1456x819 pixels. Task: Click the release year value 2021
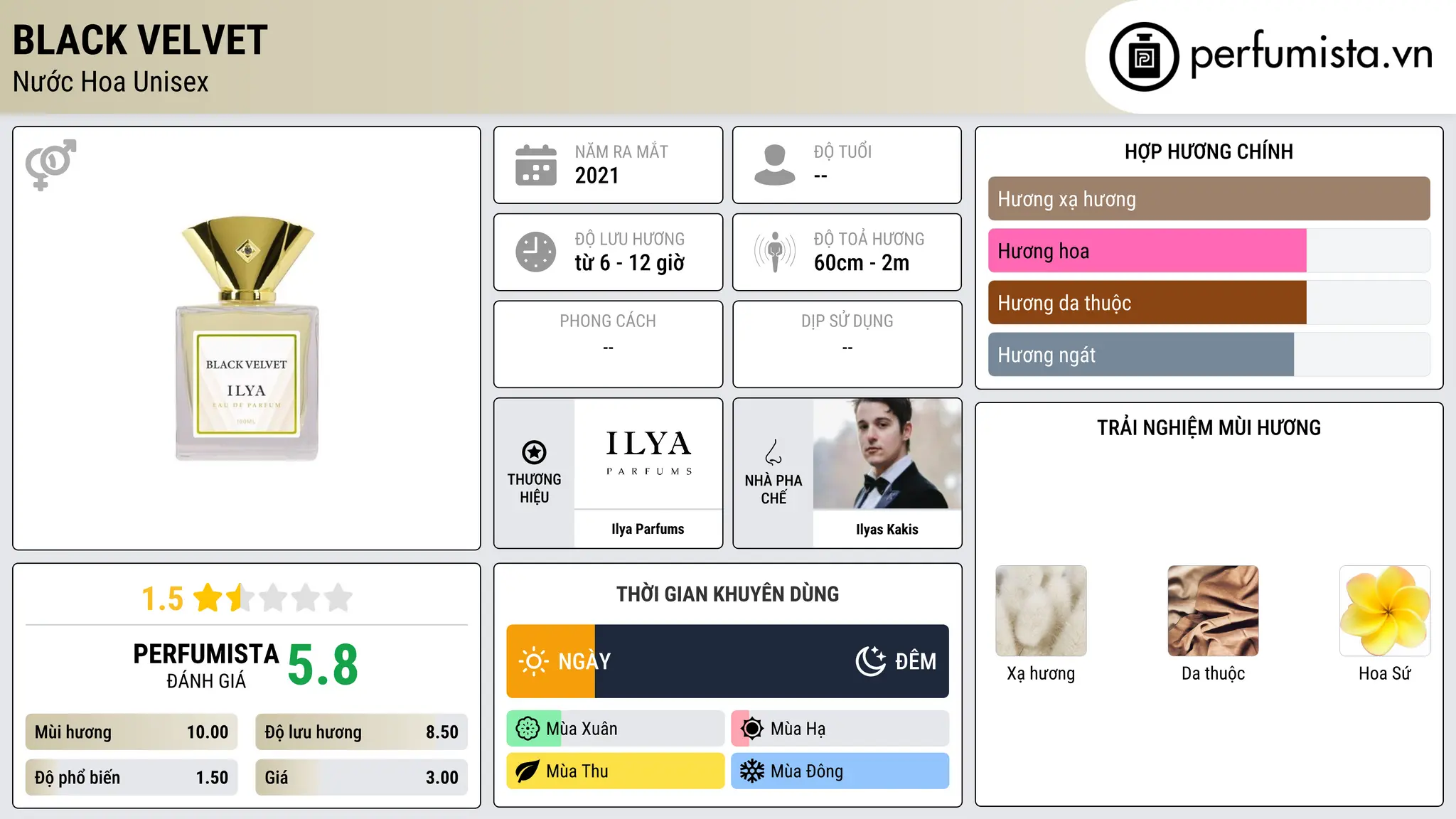(x=597, y=176)
